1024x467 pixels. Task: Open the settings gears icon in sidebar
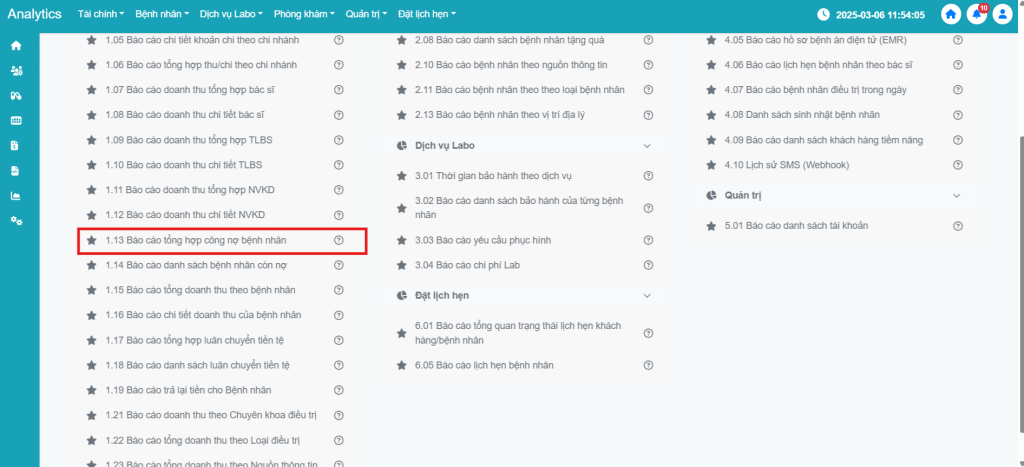click(x=16, y=221)
